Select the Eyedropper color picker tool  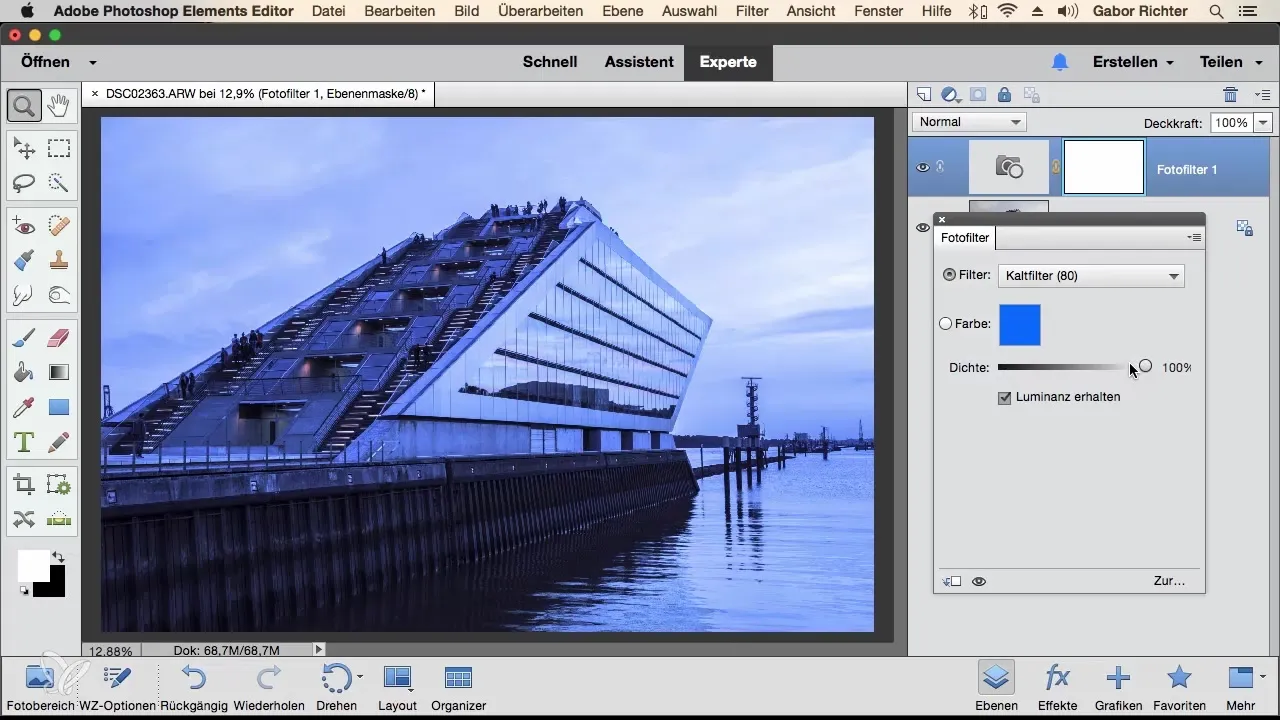(24, 407)
